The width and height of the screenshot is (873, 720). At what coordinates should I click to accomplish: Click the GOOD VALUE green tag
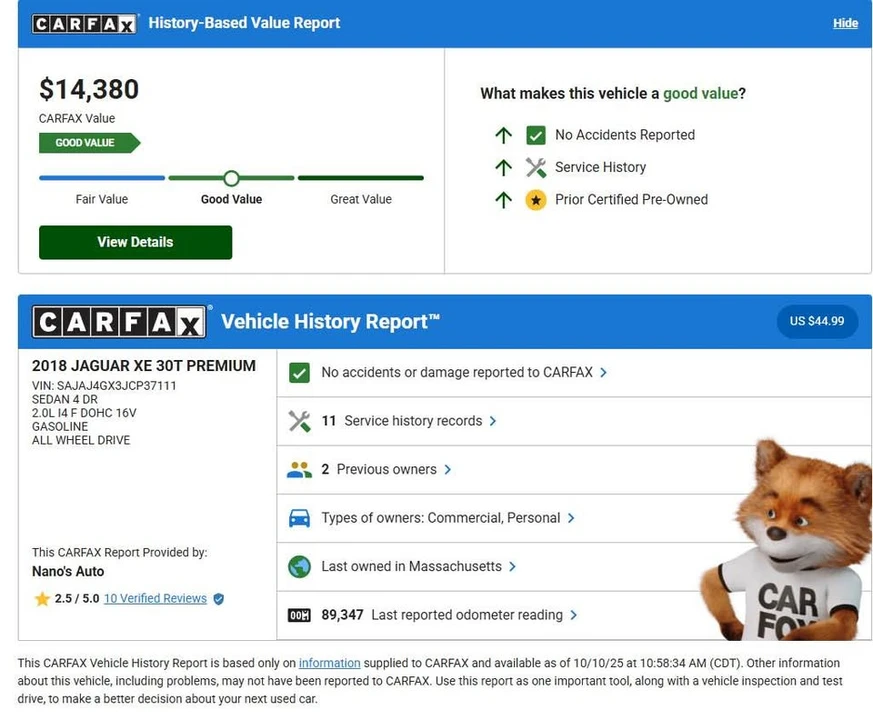coord(89,143)
